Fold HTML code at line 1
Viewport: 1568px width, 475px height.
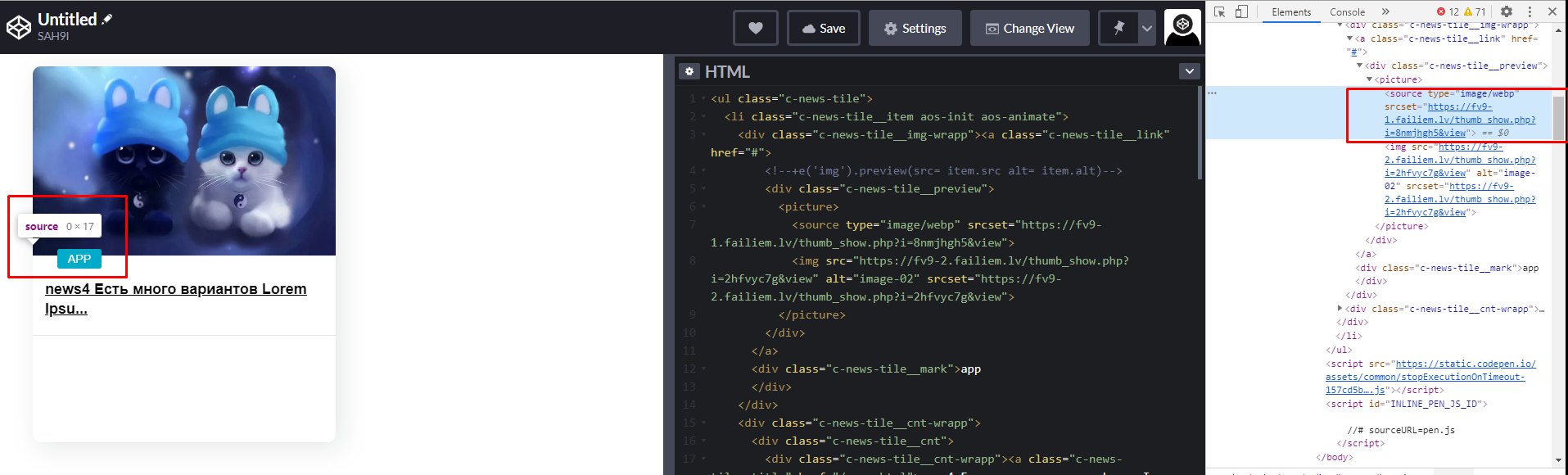tap(703, 98)
